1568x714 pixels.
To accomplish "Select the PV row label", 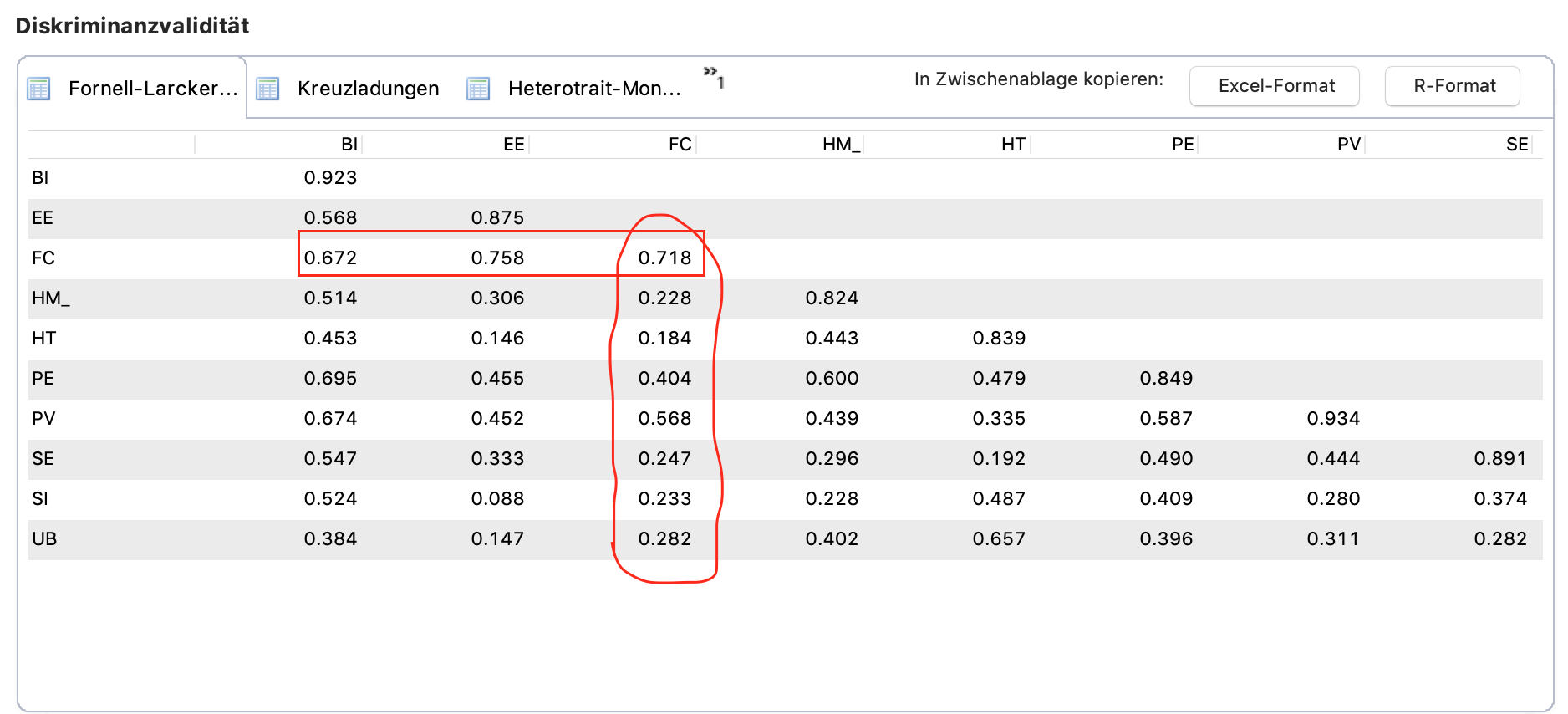I will (x=43, y=419).
